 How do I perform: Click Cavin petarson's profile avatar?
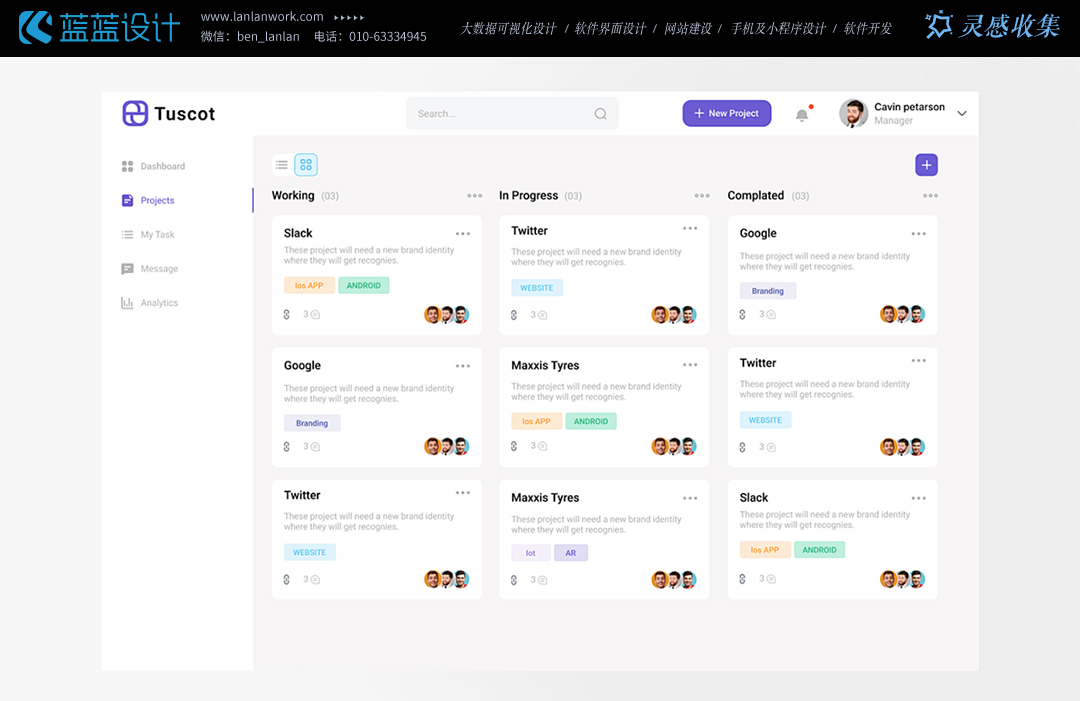click(x=853, y=114)
